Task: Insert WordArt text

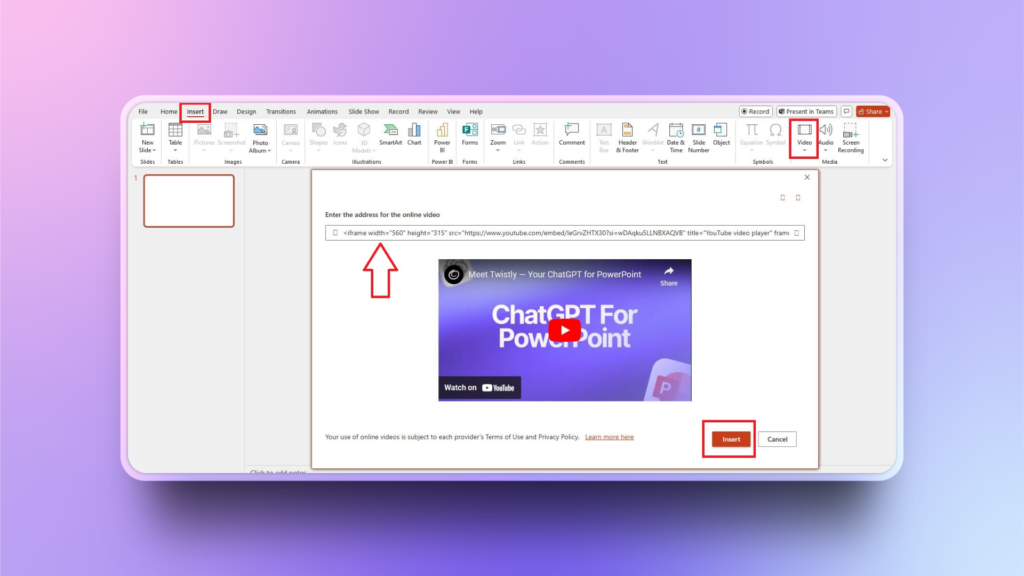Action: coord(652,137)
